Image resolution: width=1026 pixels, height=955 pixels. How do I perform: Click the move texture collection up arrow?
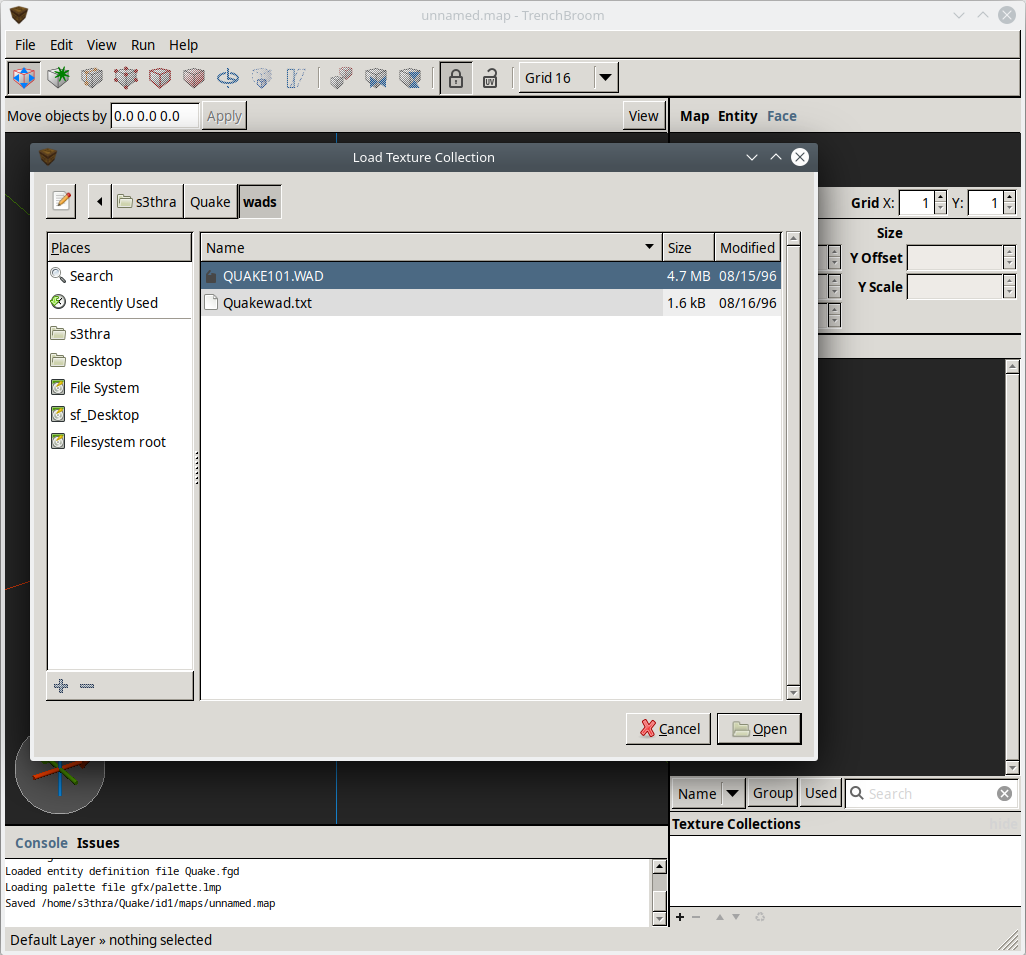click(x=720, y=917)
